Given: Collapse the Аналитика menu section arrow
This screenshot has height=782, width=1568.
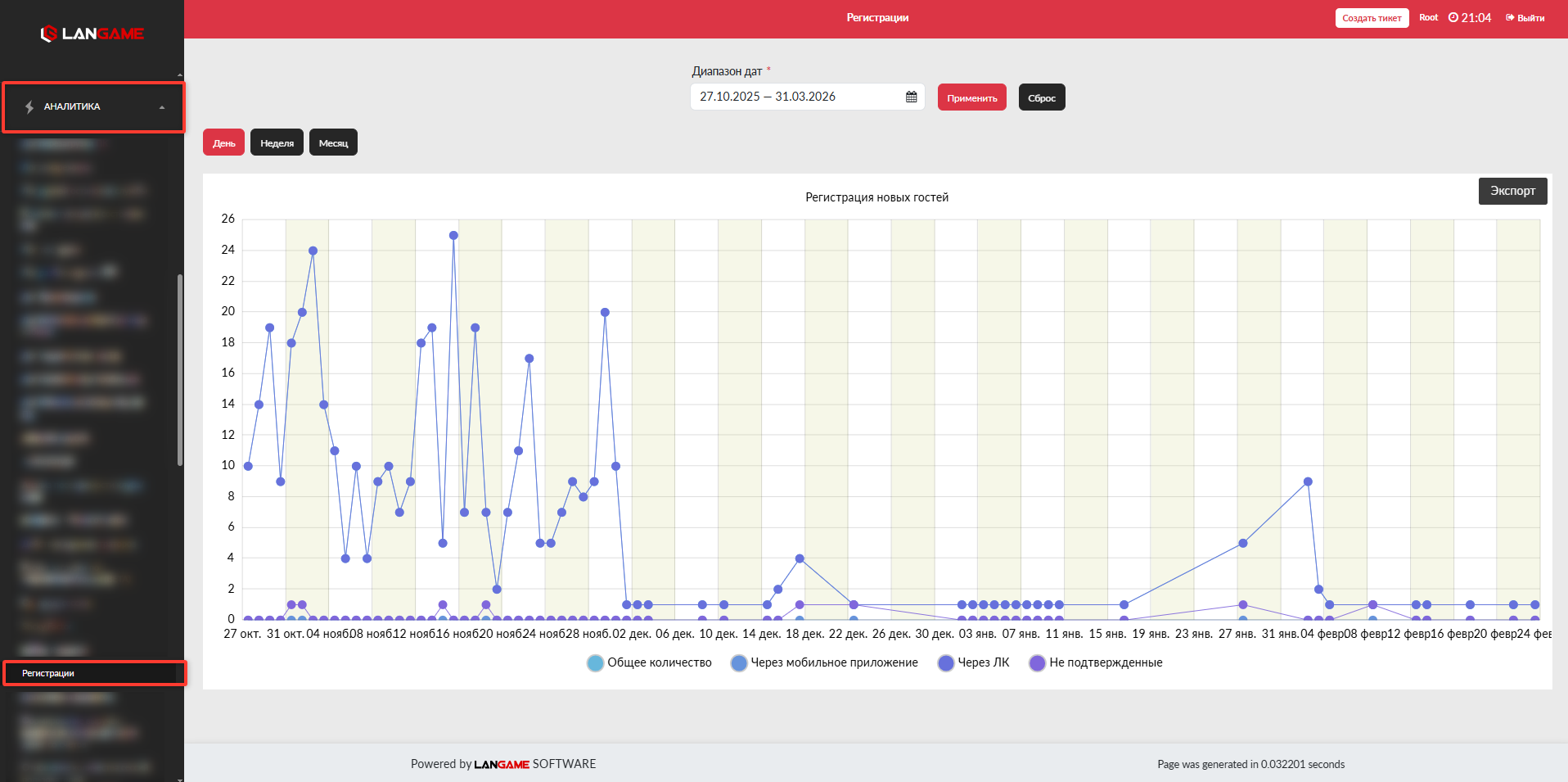Looking at the screenshot, I should click(162, 107).
